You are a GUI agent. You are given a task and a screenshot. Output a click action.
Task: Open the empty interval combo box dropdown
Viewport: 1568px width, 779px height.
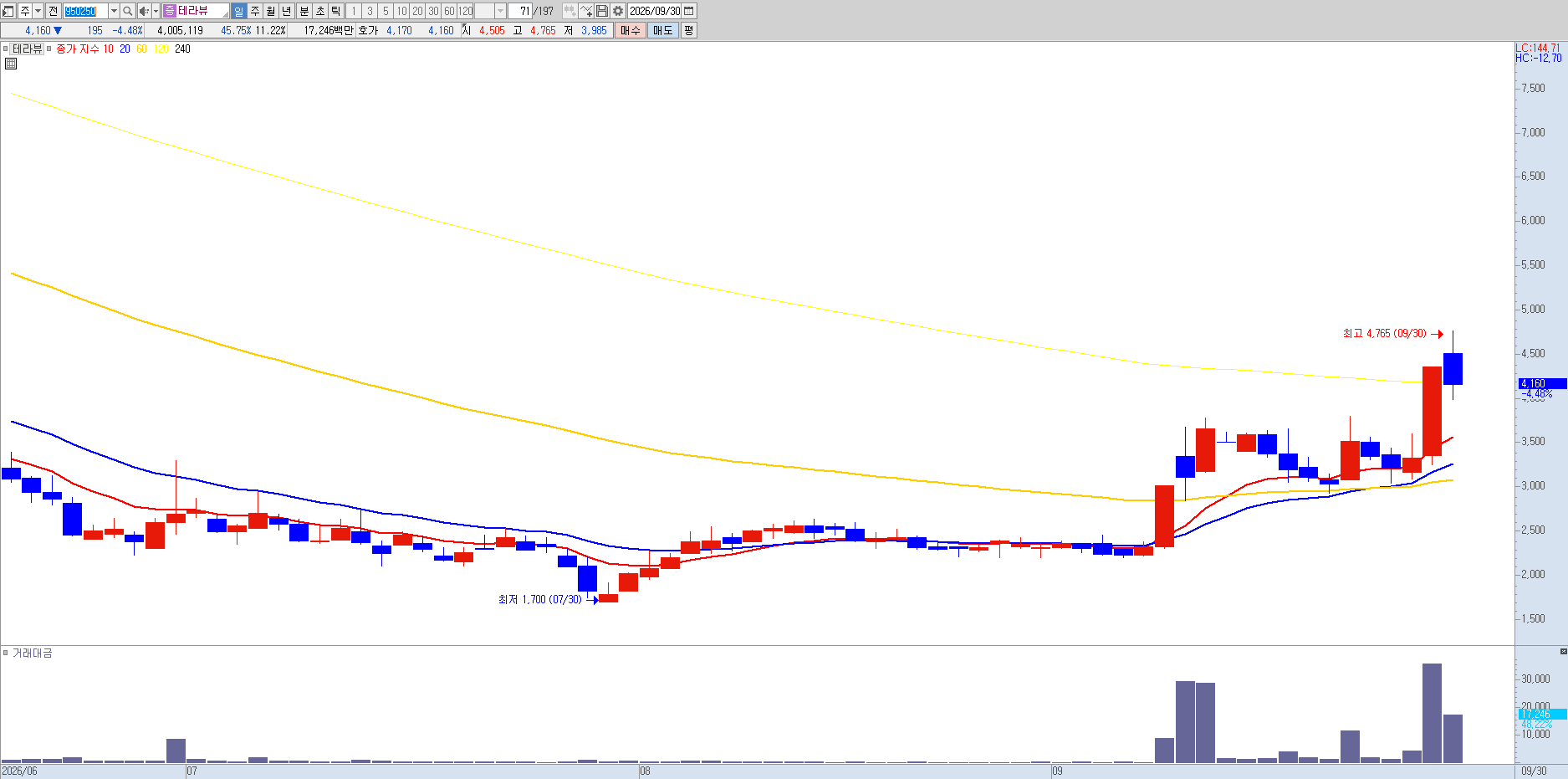coord(500,11)
